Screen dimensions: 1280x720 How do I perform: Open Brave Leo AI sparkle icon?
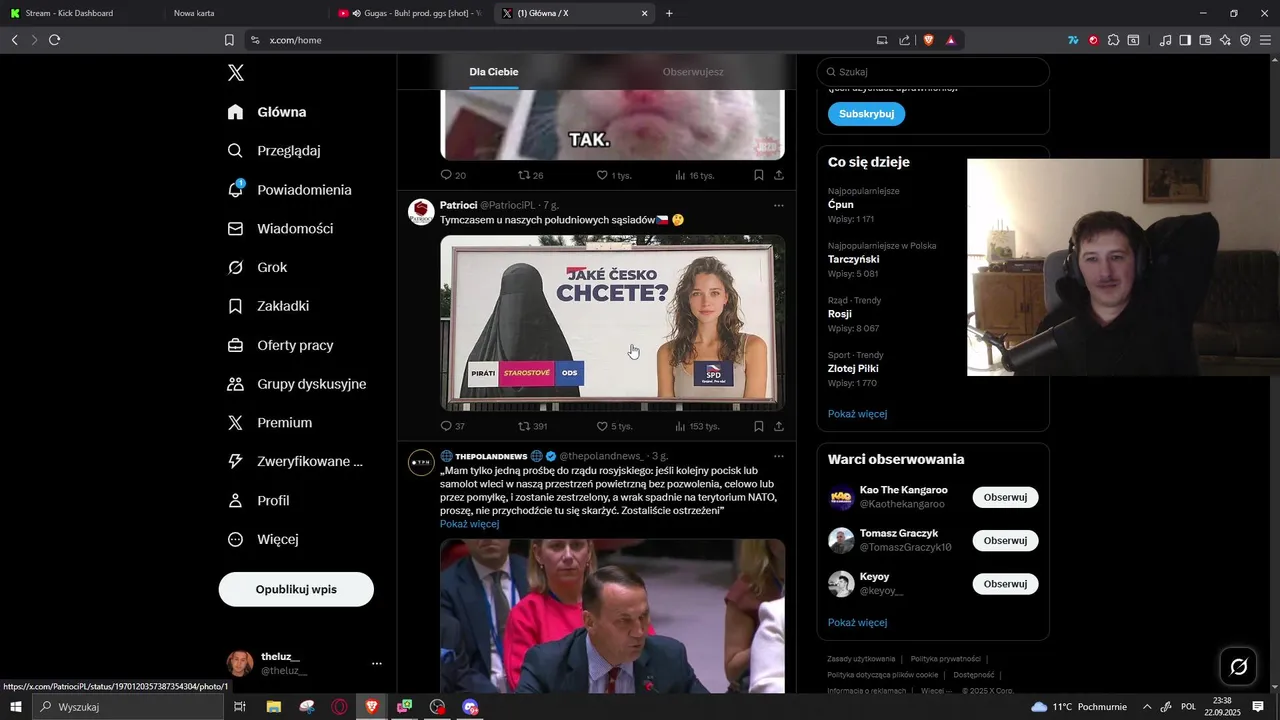[1225, 40]
